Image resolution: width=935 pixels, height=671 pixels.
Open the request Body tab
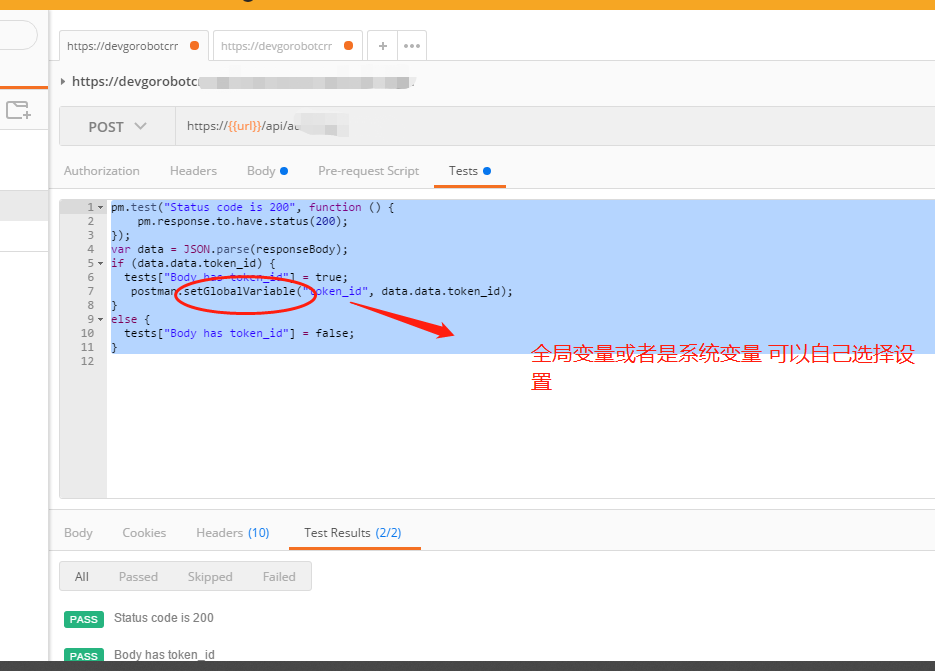[x=267, y=171]
